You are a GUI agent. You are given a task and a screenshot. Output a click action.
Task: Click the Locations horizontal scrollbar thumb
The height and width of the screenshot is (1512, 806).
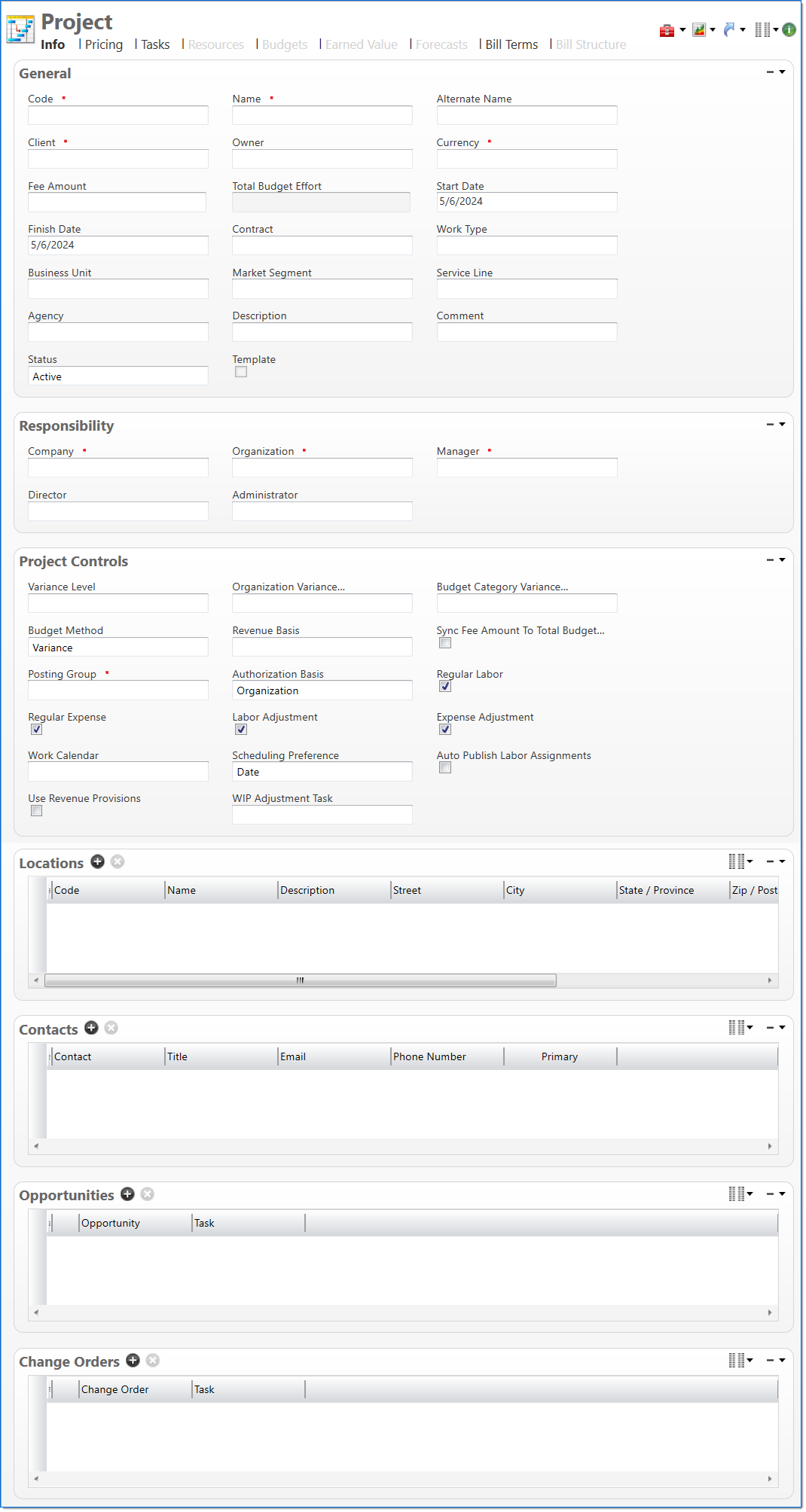[x=300, y=980]
